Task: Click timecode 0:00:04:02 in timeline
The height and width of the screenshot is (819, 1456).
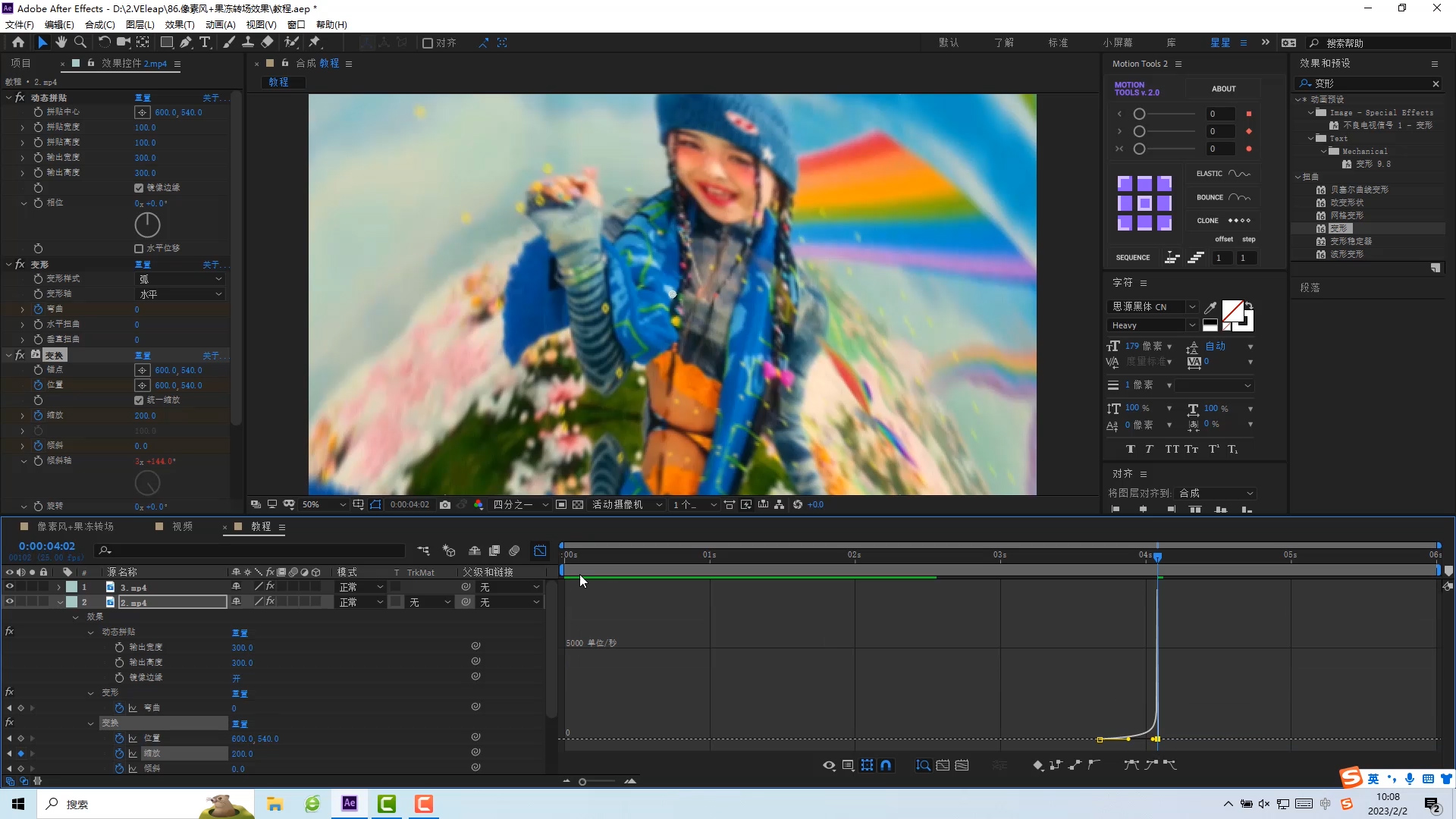Action: coord(47,546)
